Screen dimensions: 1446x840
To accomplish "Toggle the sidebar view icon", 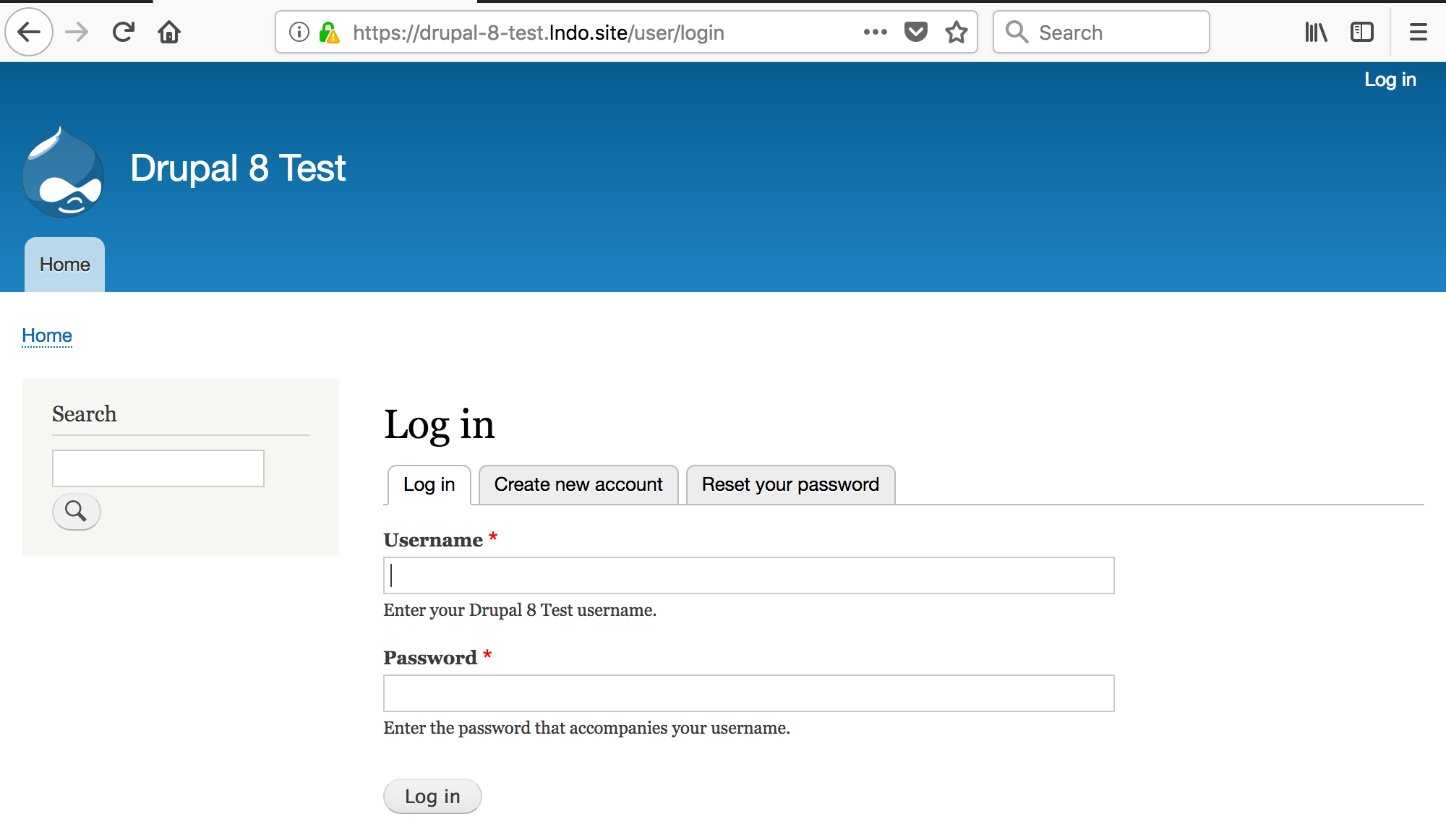I will (1362, 32).
